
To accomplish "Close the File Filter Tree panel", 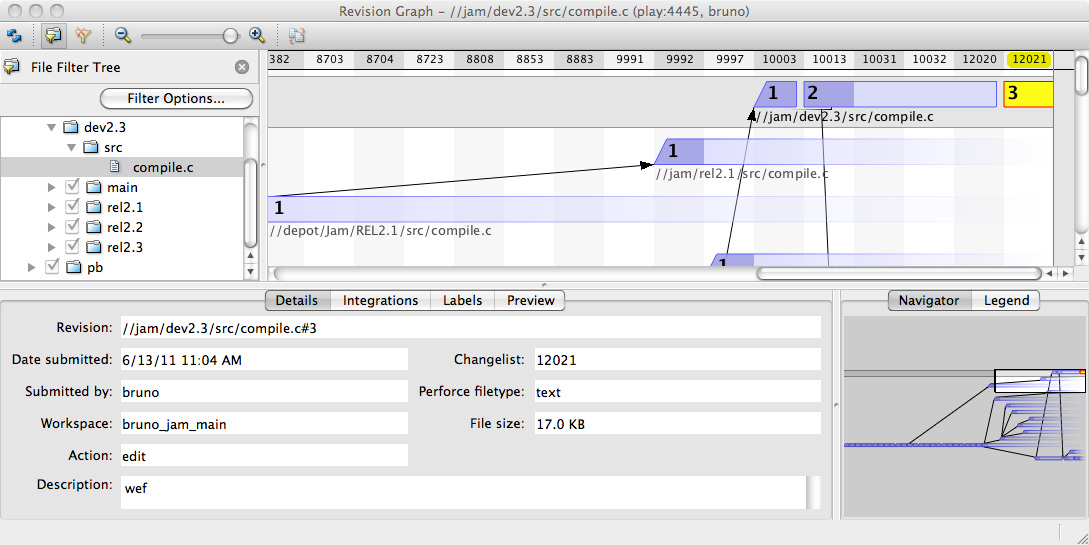I will 242,67.
